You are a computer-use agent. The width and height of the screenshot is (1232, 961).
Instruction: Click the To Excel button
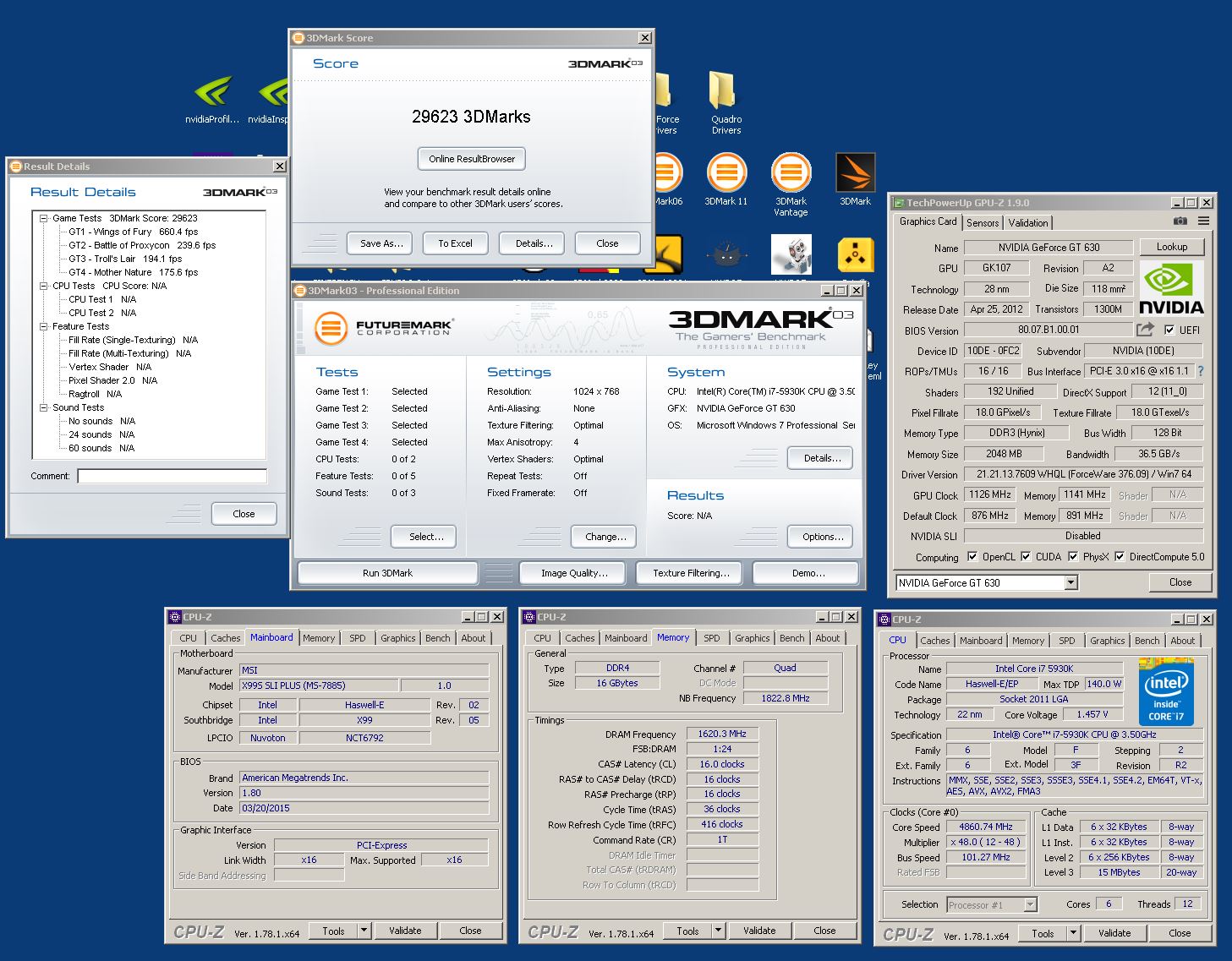[455, 243]
